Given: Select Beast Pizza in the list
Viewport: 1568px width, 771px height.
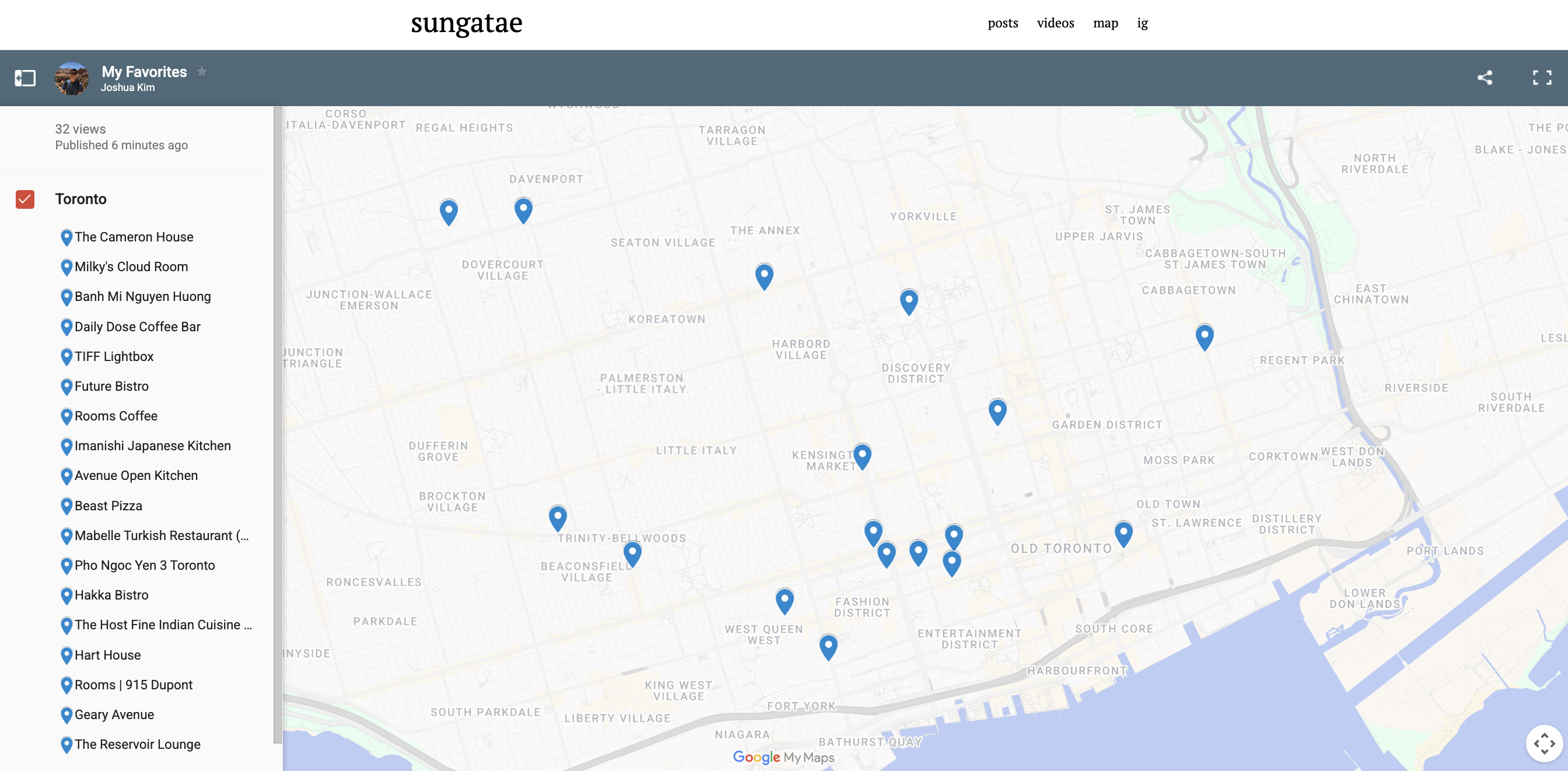Looking at the screenshot, I should click(x=108, y=506).
